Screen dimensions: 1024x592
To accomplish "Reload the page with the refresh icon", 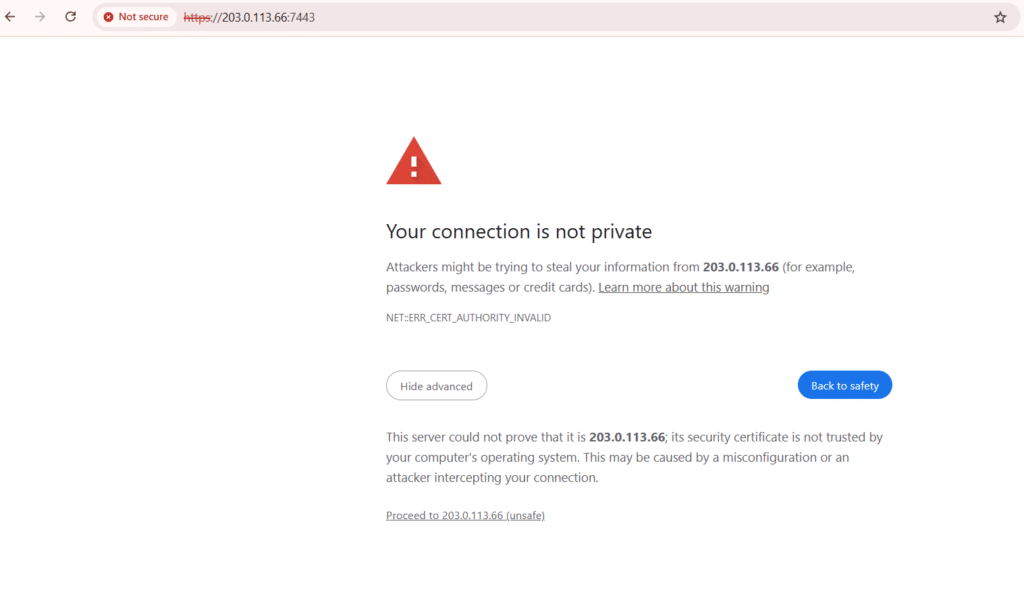I will click(x=71, y=17).
